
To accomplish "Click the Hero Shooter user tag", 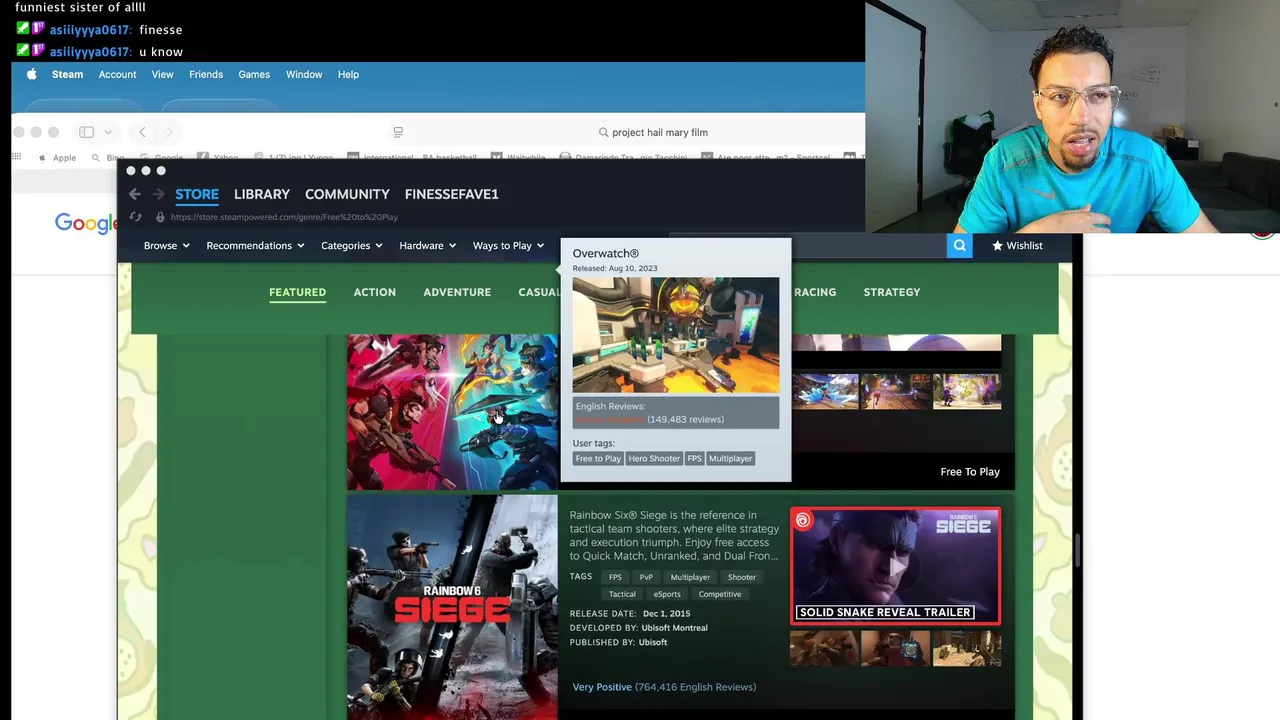I will pos(654,458).
